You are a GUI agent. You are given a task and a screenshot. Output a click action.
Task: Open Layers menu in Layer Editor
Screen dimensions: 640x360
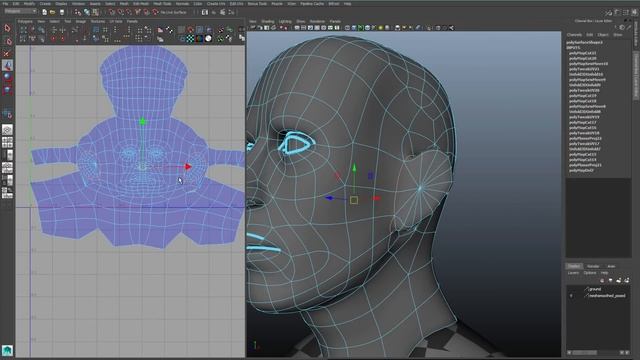tap(573, 273)
